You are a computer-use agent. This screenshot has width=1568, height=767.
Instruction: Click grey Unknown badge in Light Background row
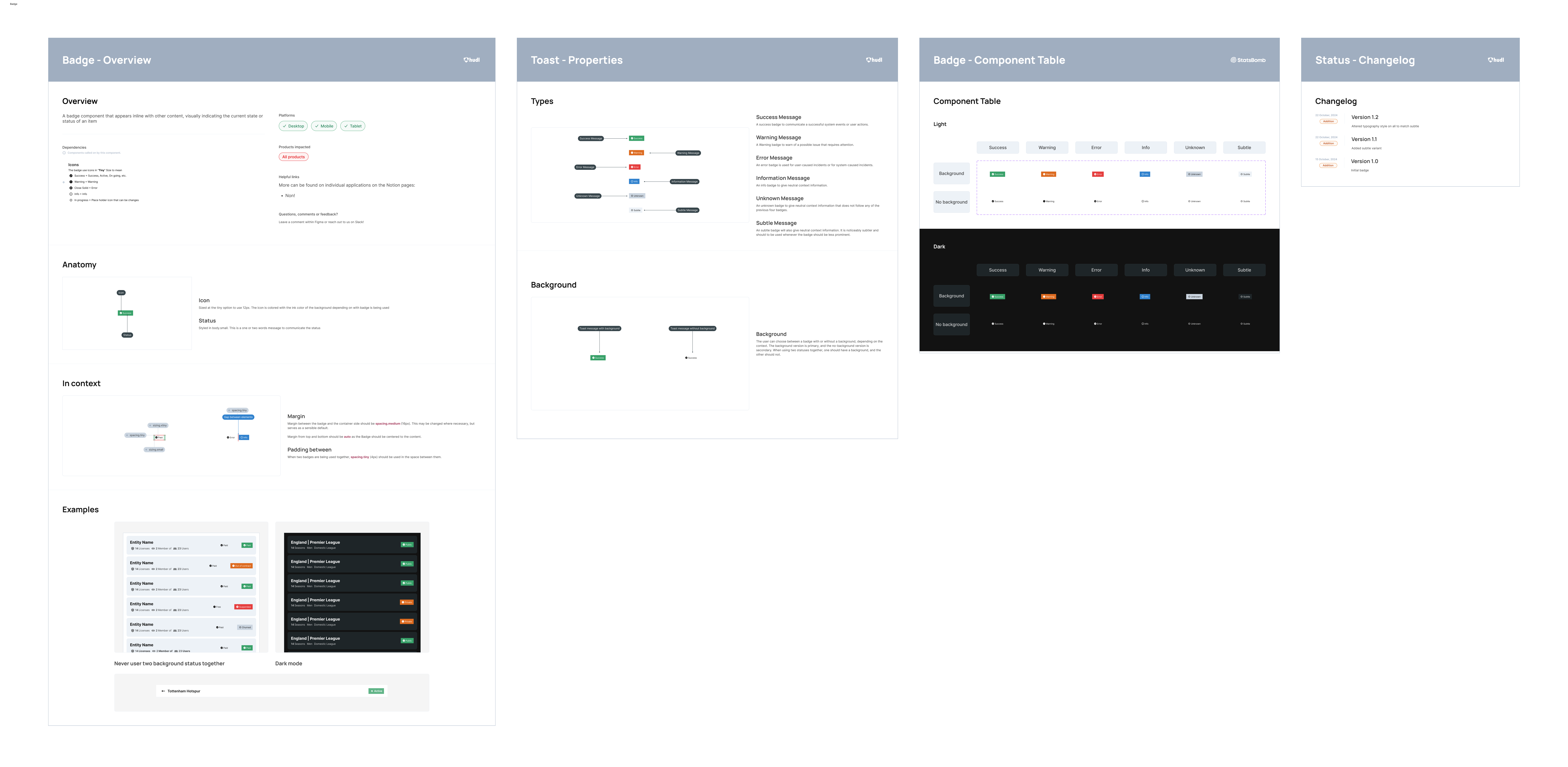coord(1194,174)
